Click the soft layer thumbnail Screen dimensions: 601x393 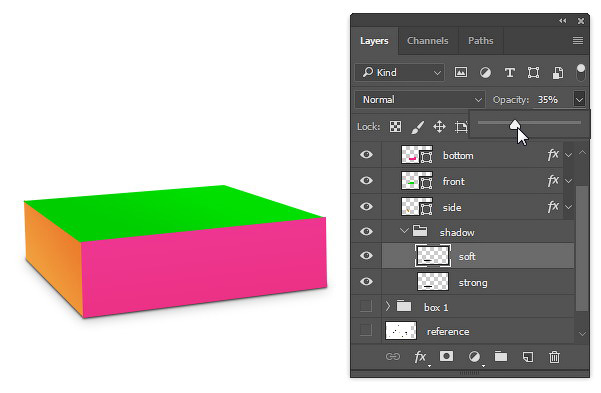[432, 256]
